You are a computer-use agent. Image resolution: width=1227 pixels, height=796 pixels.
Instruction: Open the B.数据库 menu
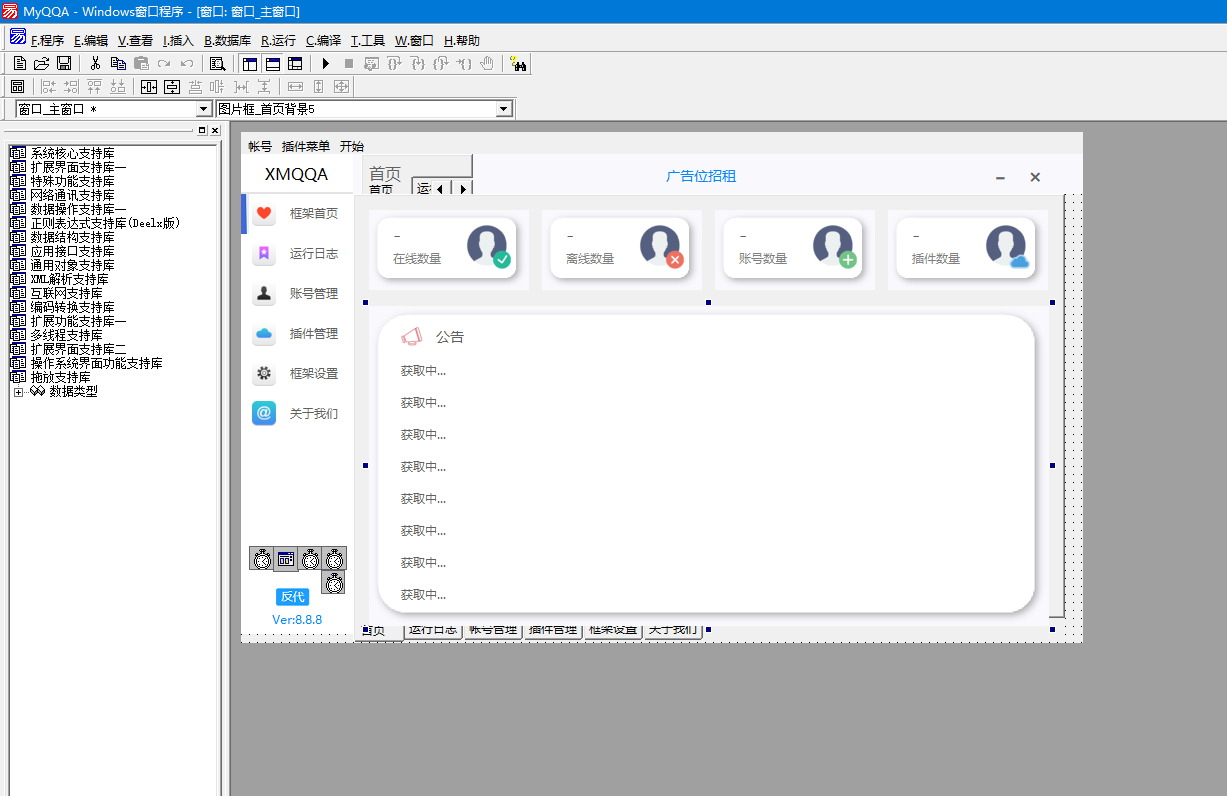227,41
